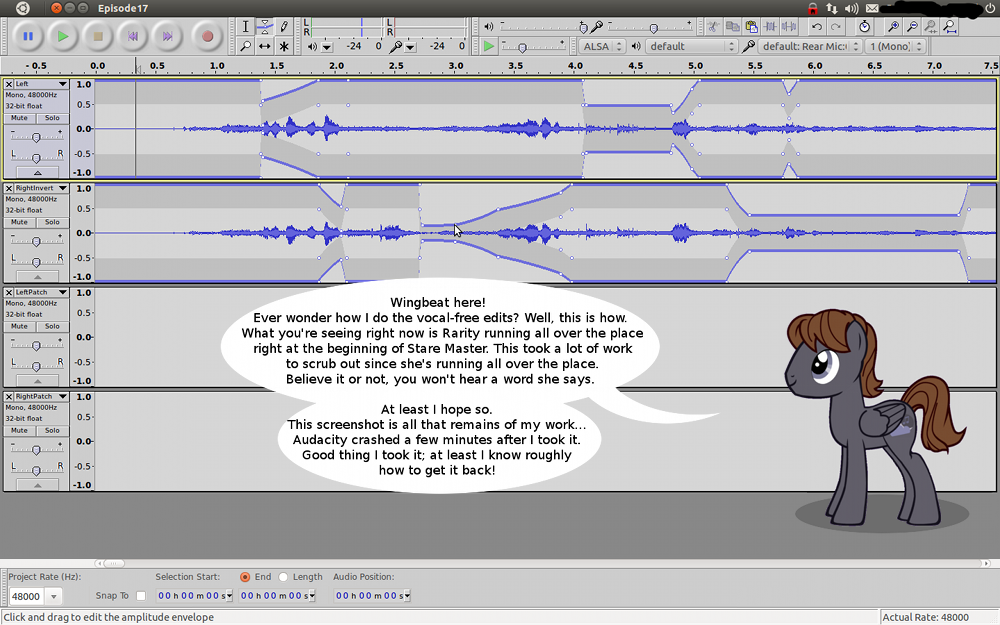Viewport: 1000px width, 625px height.
Task: Open the output meter dropdown arrow
Action: [x=327, y=47]
